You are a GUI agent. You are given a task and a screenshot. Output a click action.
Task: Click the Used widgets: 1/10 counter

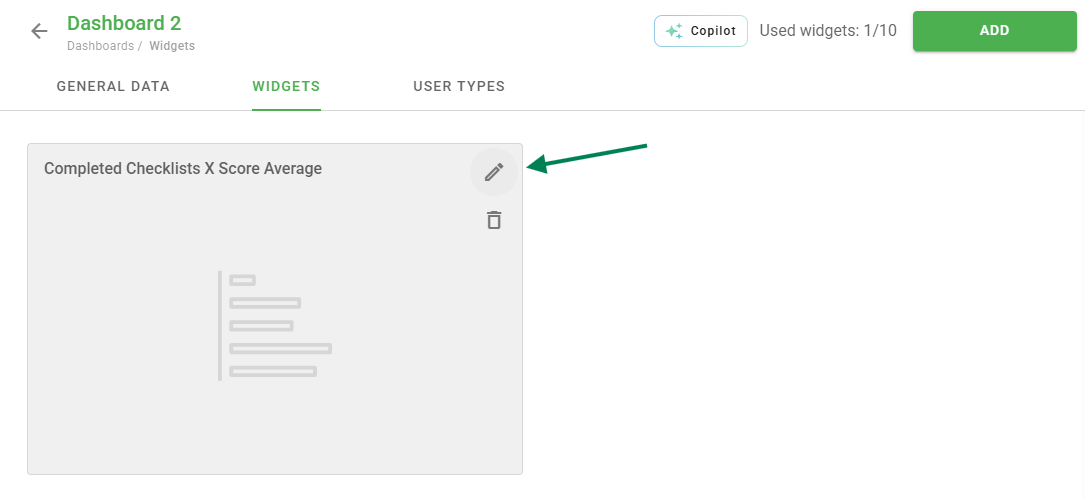[828, 30]
